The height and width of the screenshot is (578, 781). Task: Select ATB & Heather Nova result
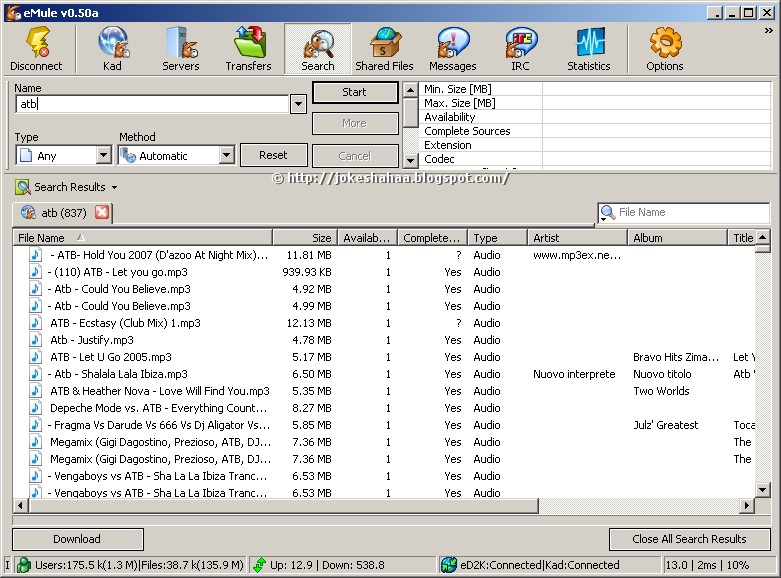159,391
